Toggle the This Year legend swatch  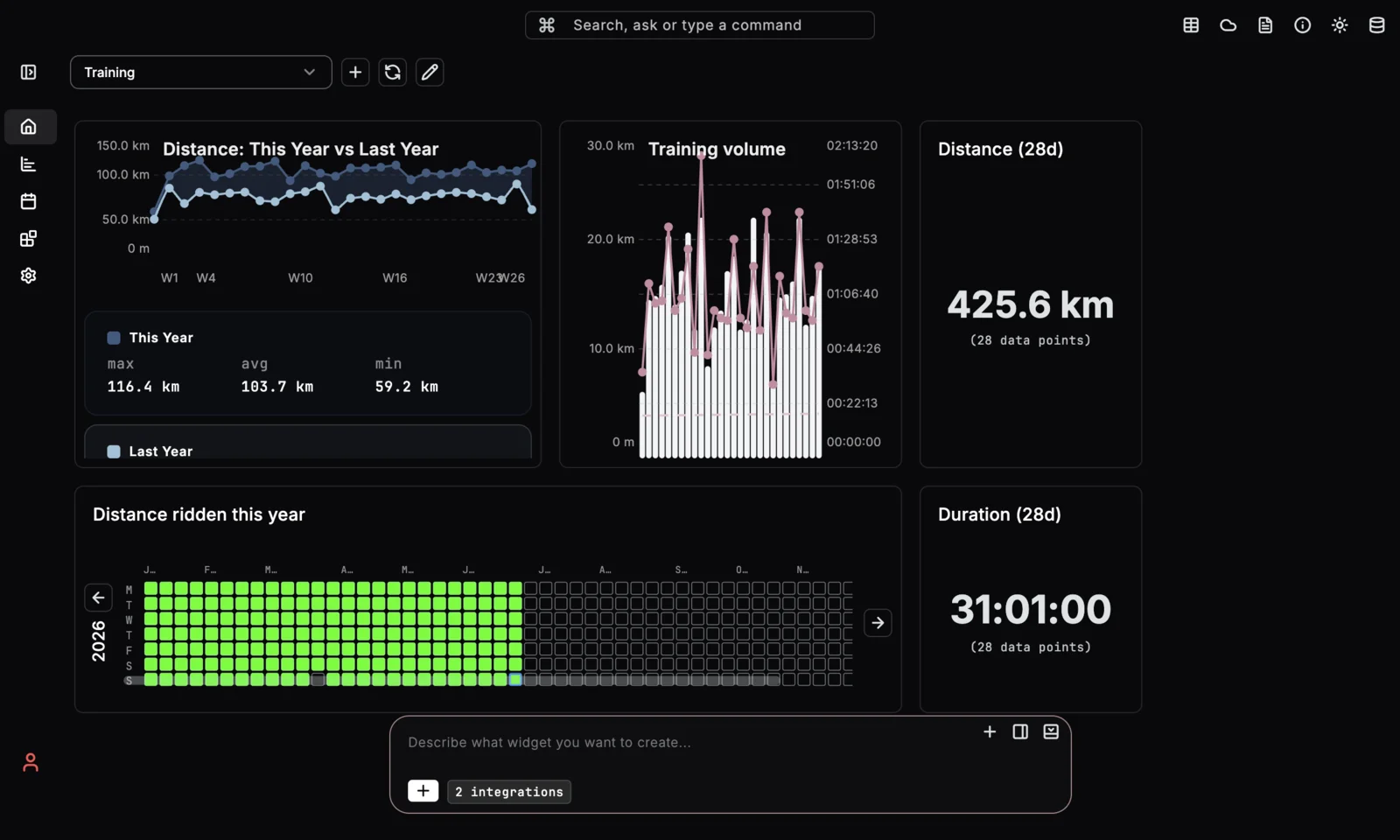114,338
